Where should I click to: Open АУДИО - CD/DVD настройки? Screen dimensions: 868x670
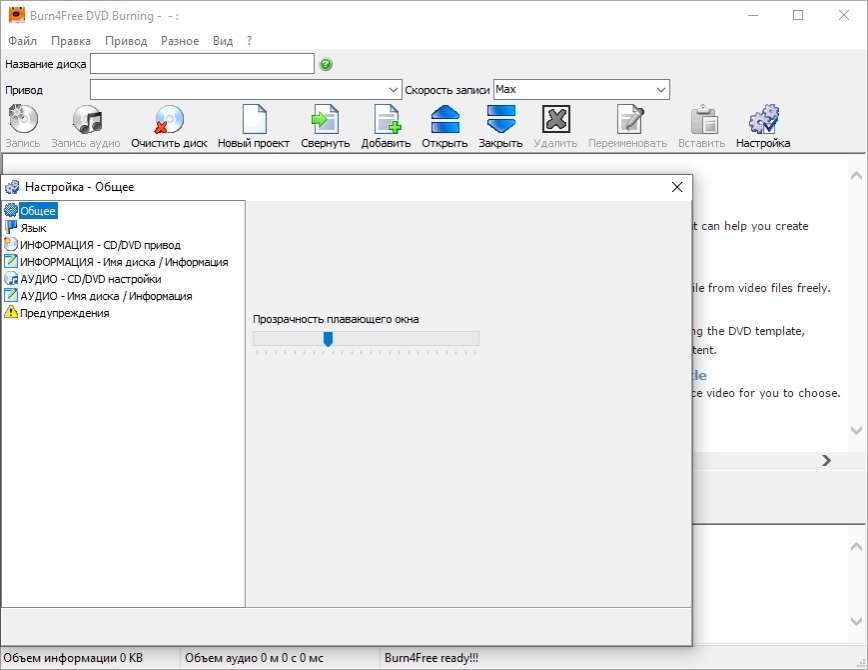(91, 279)
